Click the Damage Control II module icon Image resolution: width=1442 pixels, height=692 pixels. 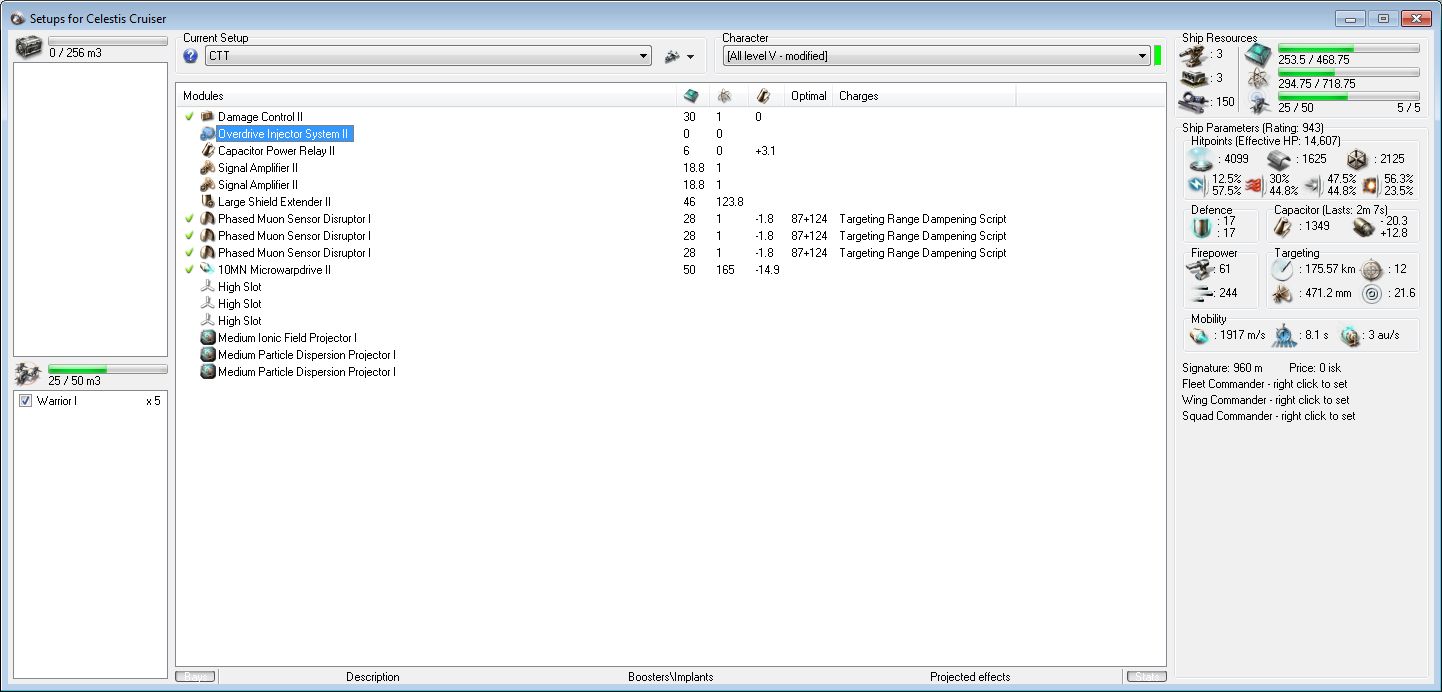click(x=208, y=117)
